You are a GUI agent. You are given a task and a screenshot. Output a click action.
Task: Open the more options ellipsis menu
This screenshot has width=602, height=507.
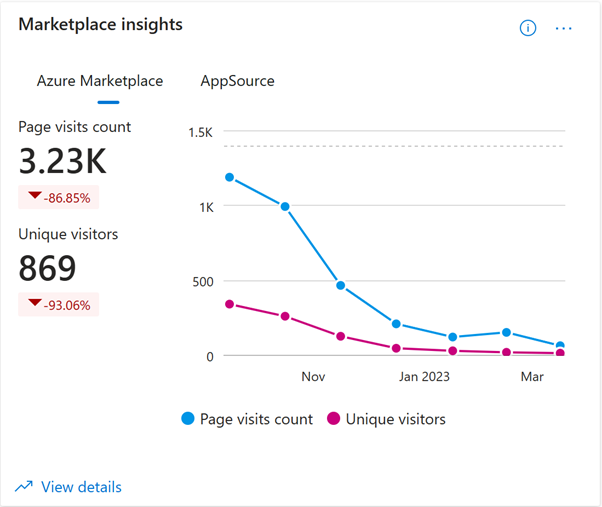pos(563,28)
